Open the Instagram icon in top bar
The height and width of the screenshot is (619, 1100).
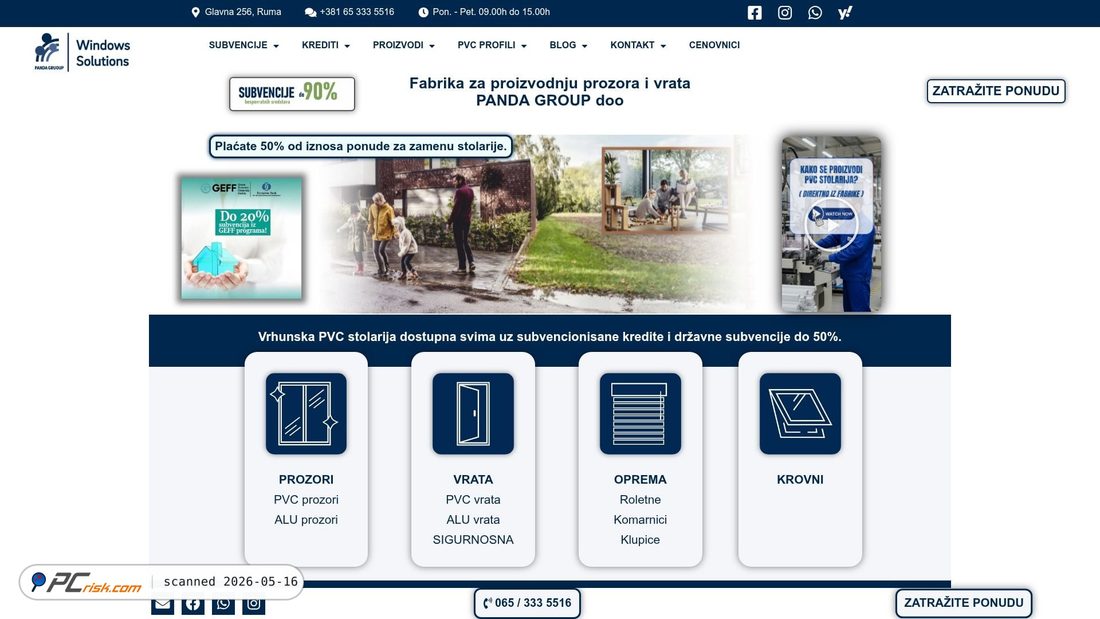click(x=784, y=13)
